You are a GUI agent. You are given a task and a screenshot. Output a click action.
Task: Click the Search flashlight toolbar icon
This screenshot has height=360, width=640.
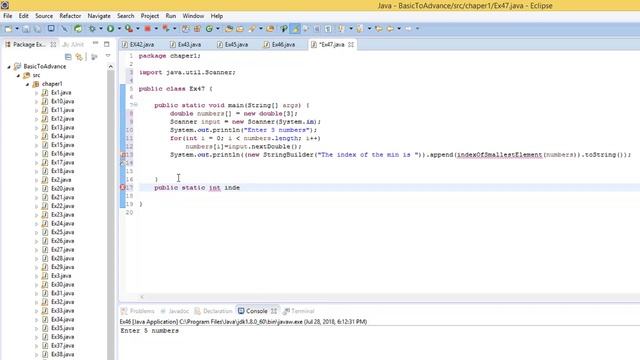(252, 29)
